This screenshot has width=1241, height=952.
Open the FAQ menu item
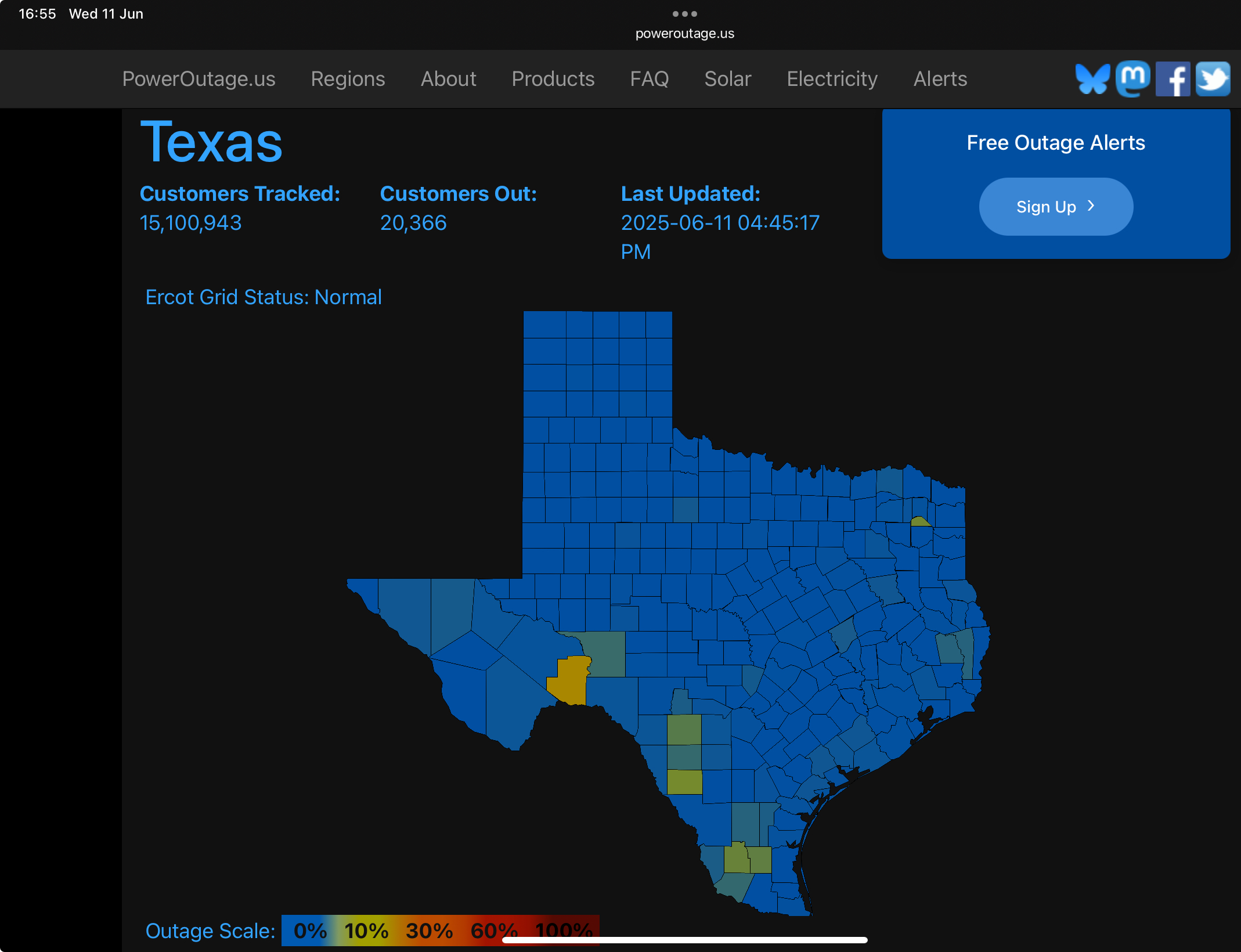tap(650, 79)
